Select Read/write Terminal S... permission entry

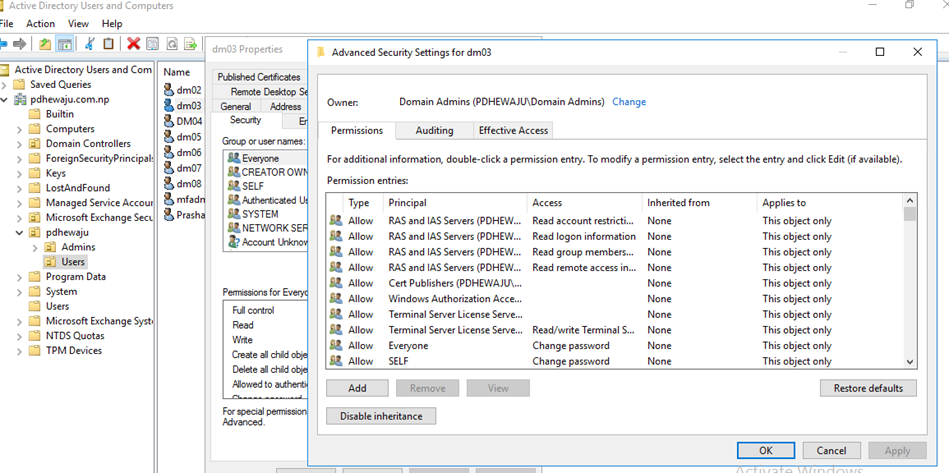coord(614,330)
